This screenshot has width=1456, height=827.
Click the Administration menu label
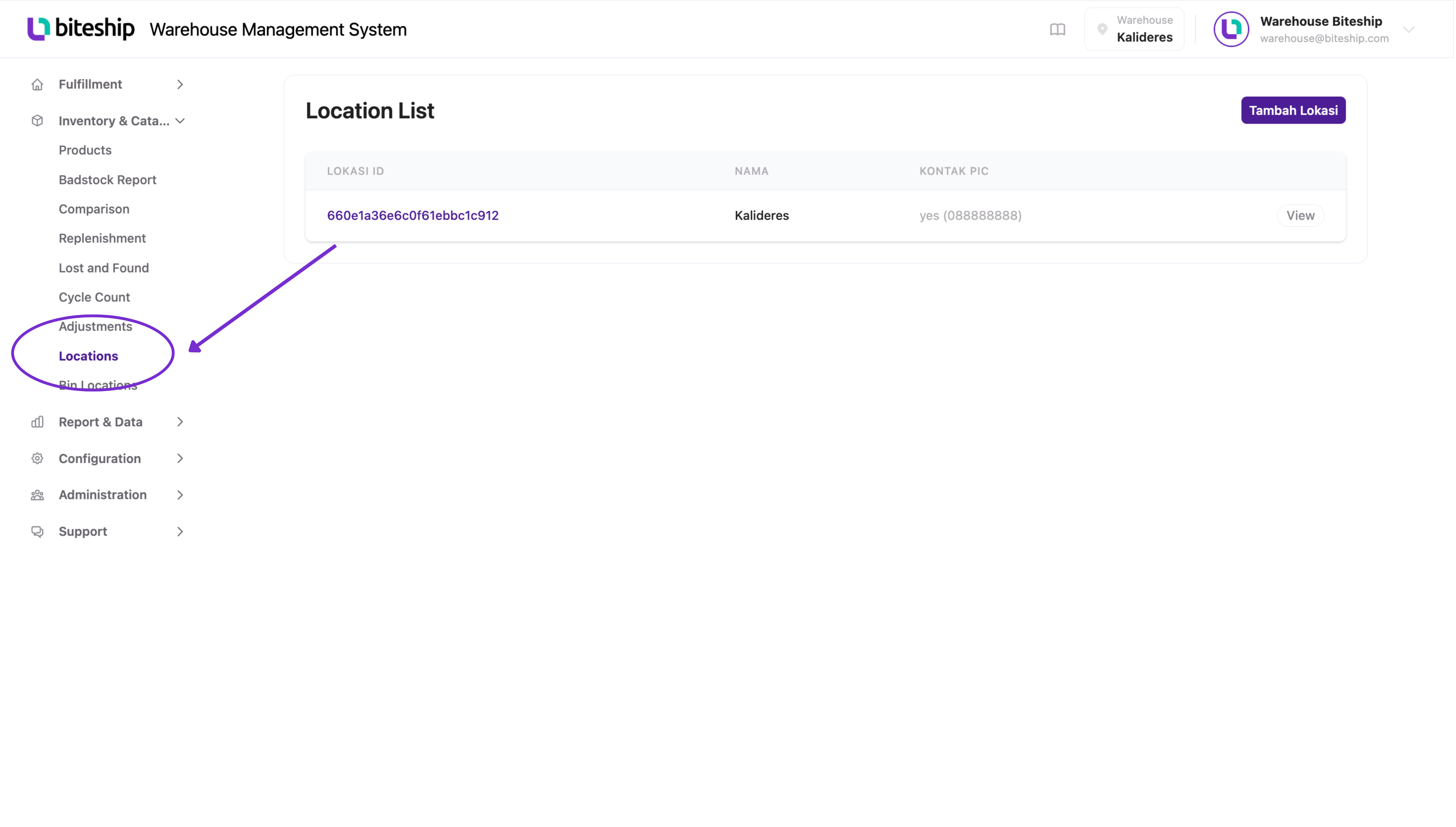[x=103, y=495]
